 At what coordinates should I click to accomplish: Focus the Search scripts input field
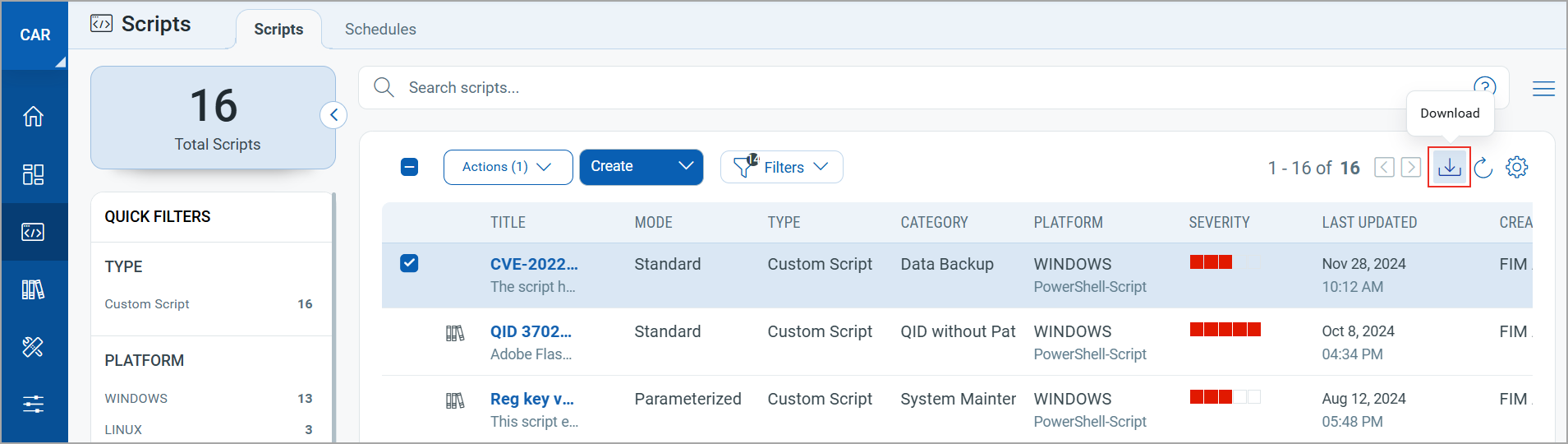pos(933,87)
